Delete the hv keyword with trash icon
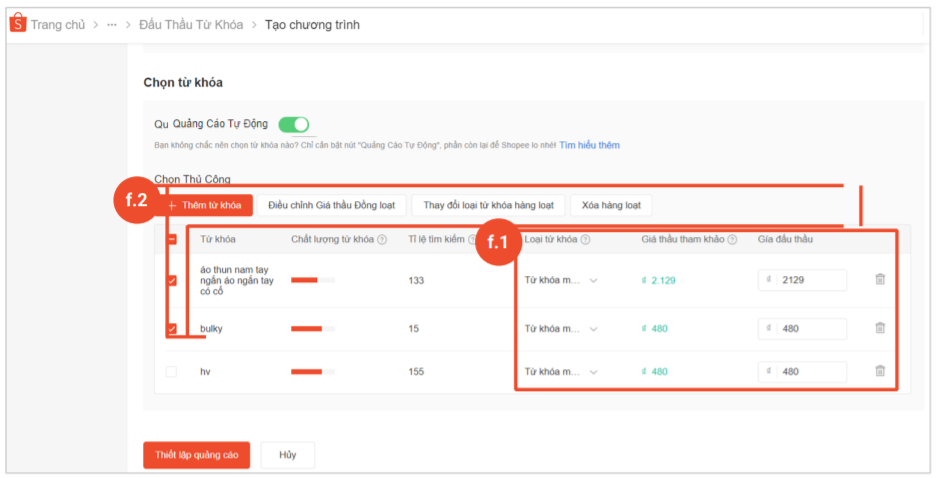This screenshot has height=478, width=937. [880, 371]
